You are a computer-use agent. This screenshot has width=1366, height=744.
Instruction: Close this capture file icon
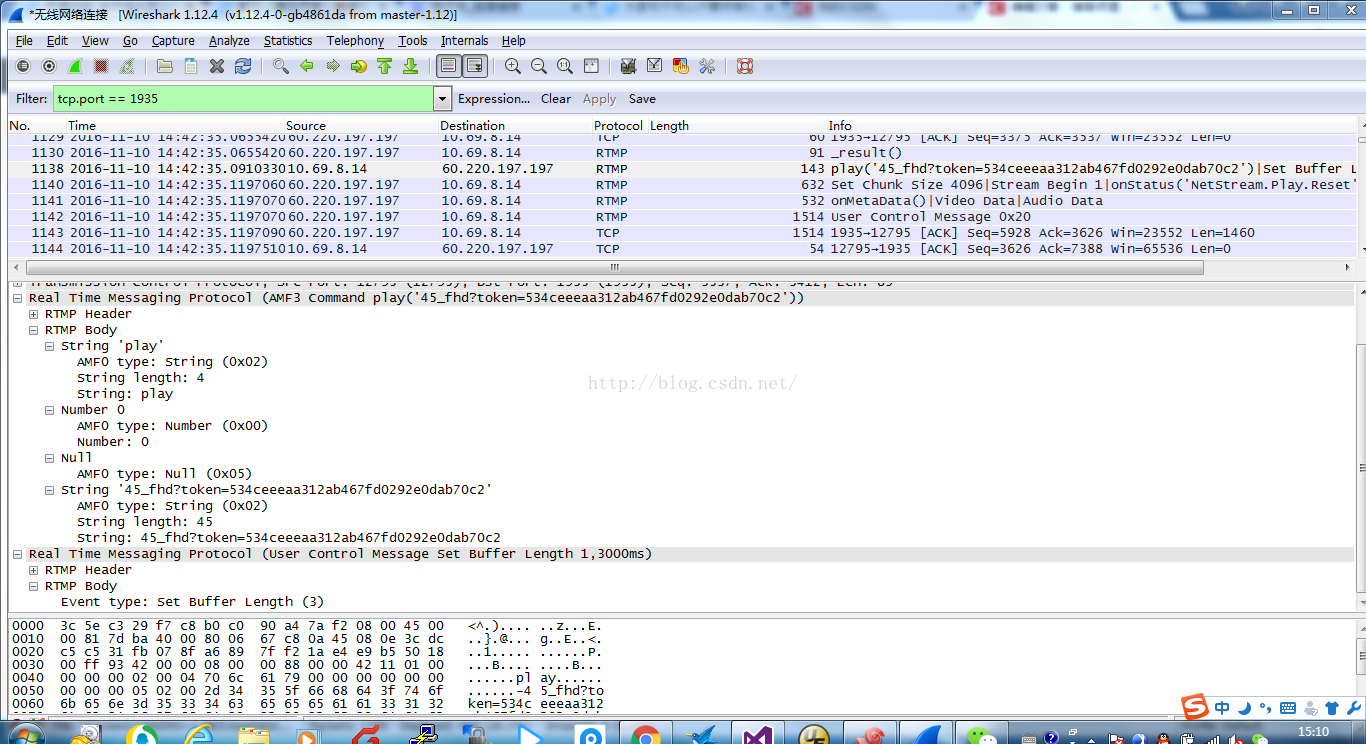pyautogui.click(x=217, y=67)
